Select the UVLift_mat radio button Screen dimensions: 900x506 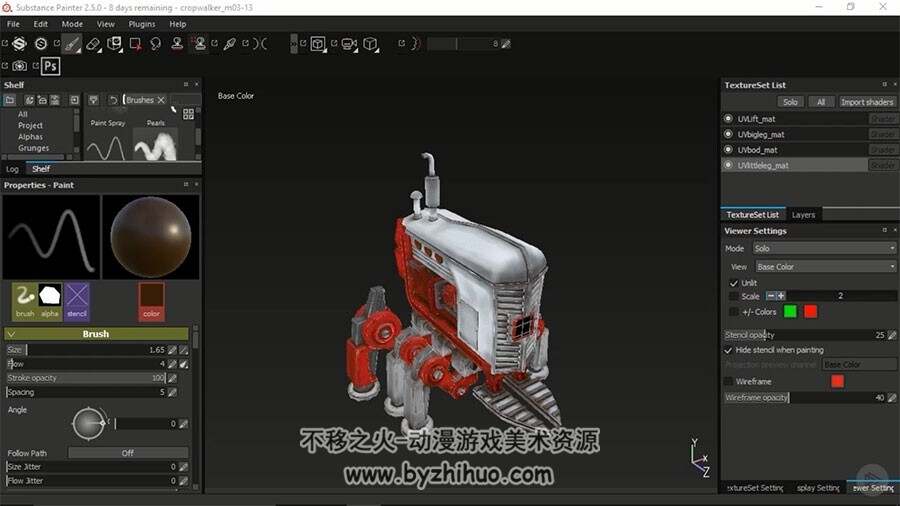[728, 119]
